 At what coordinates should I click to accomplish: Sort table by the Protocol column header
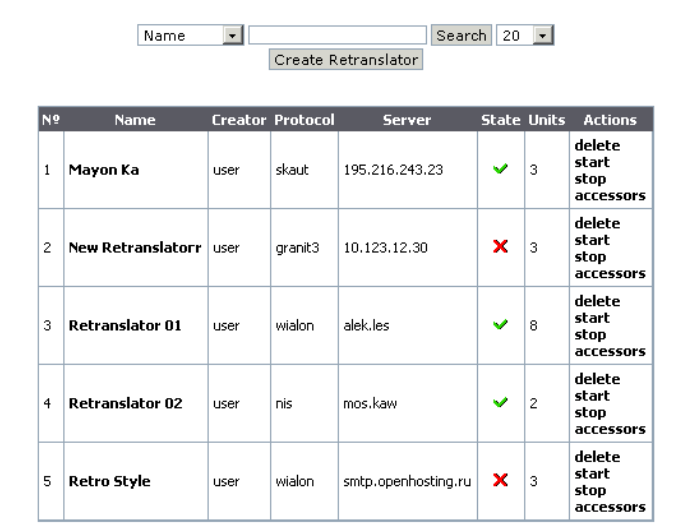click(x=304, y=120)
